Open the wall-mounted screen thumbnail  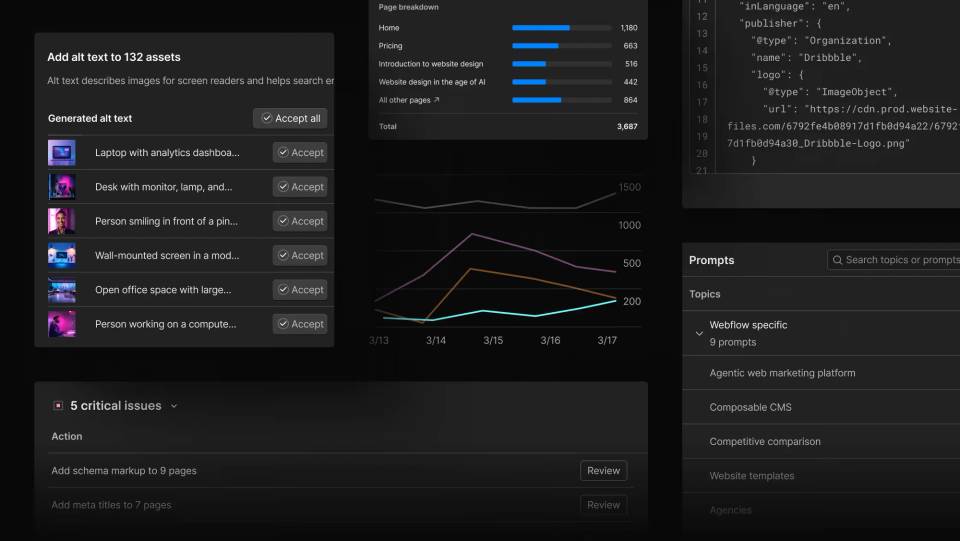[62, 255]
